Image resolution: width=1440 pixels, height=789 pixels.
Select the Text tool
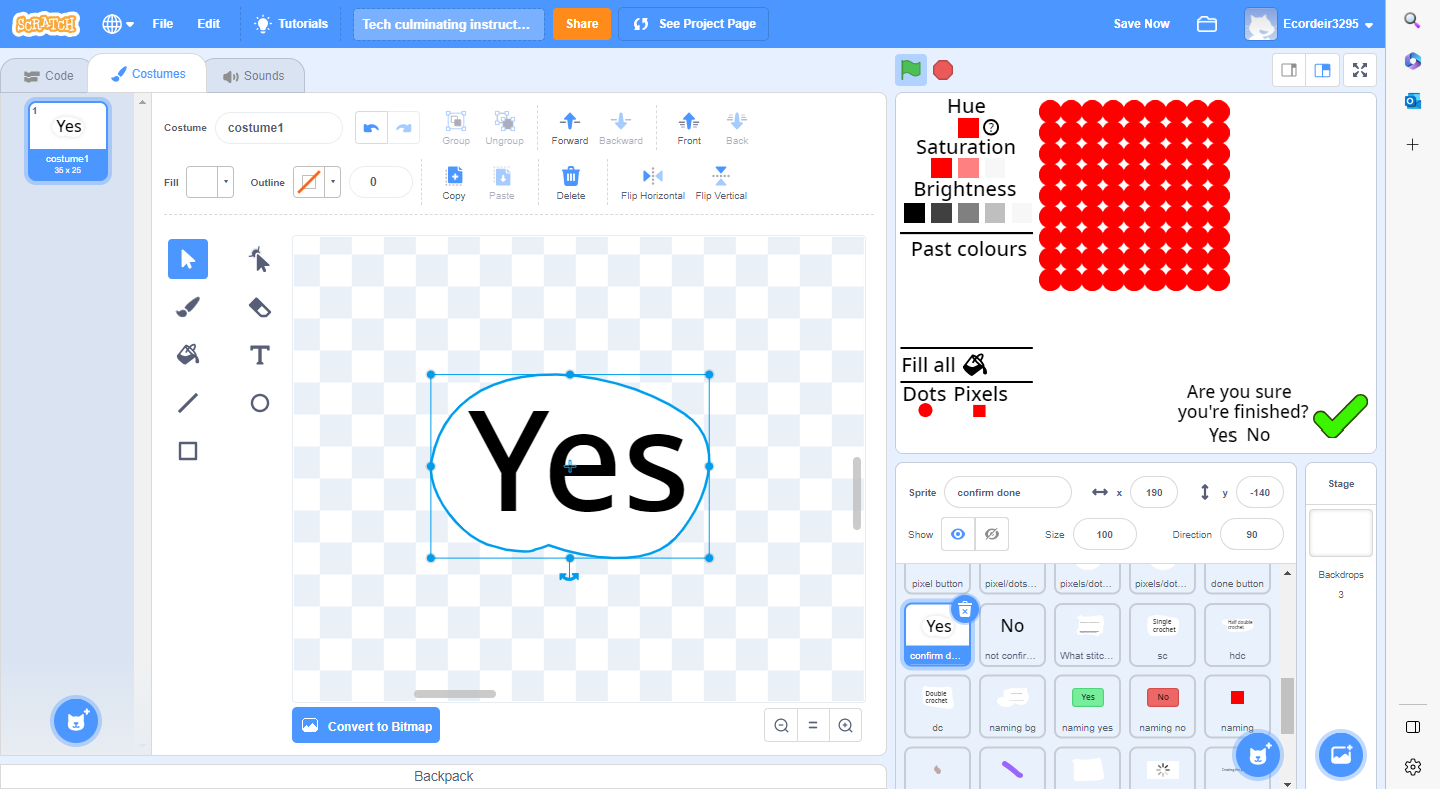coord(258,355)
